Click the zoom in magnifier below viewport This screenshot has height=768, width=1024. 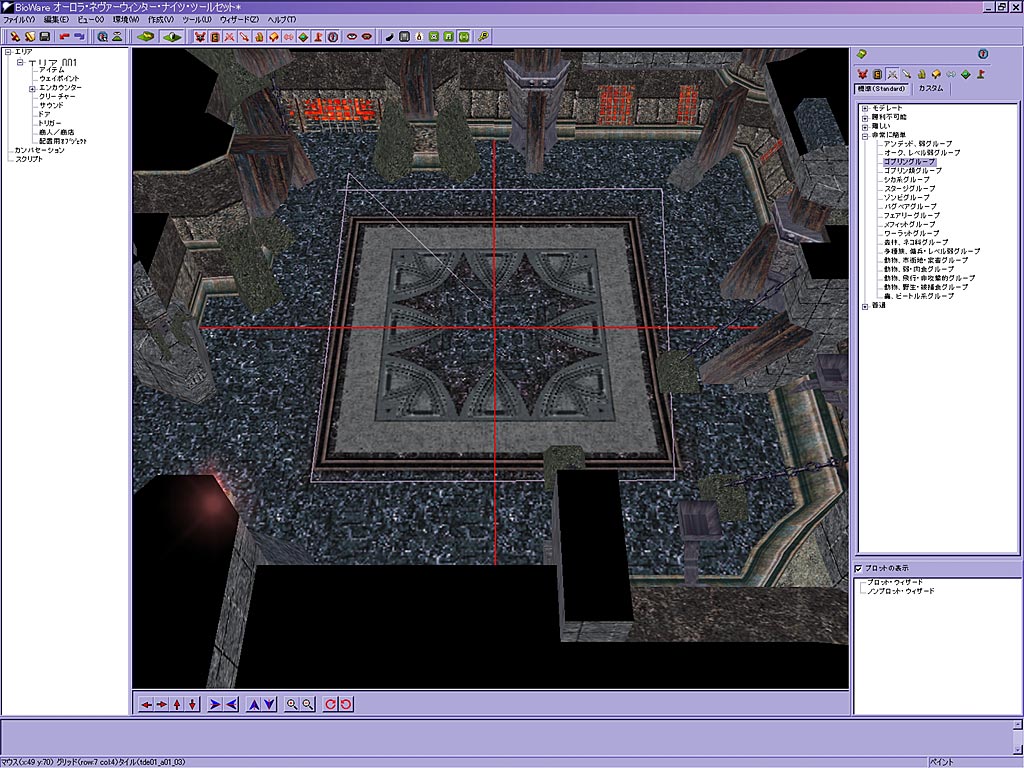(x=292, y=704)
